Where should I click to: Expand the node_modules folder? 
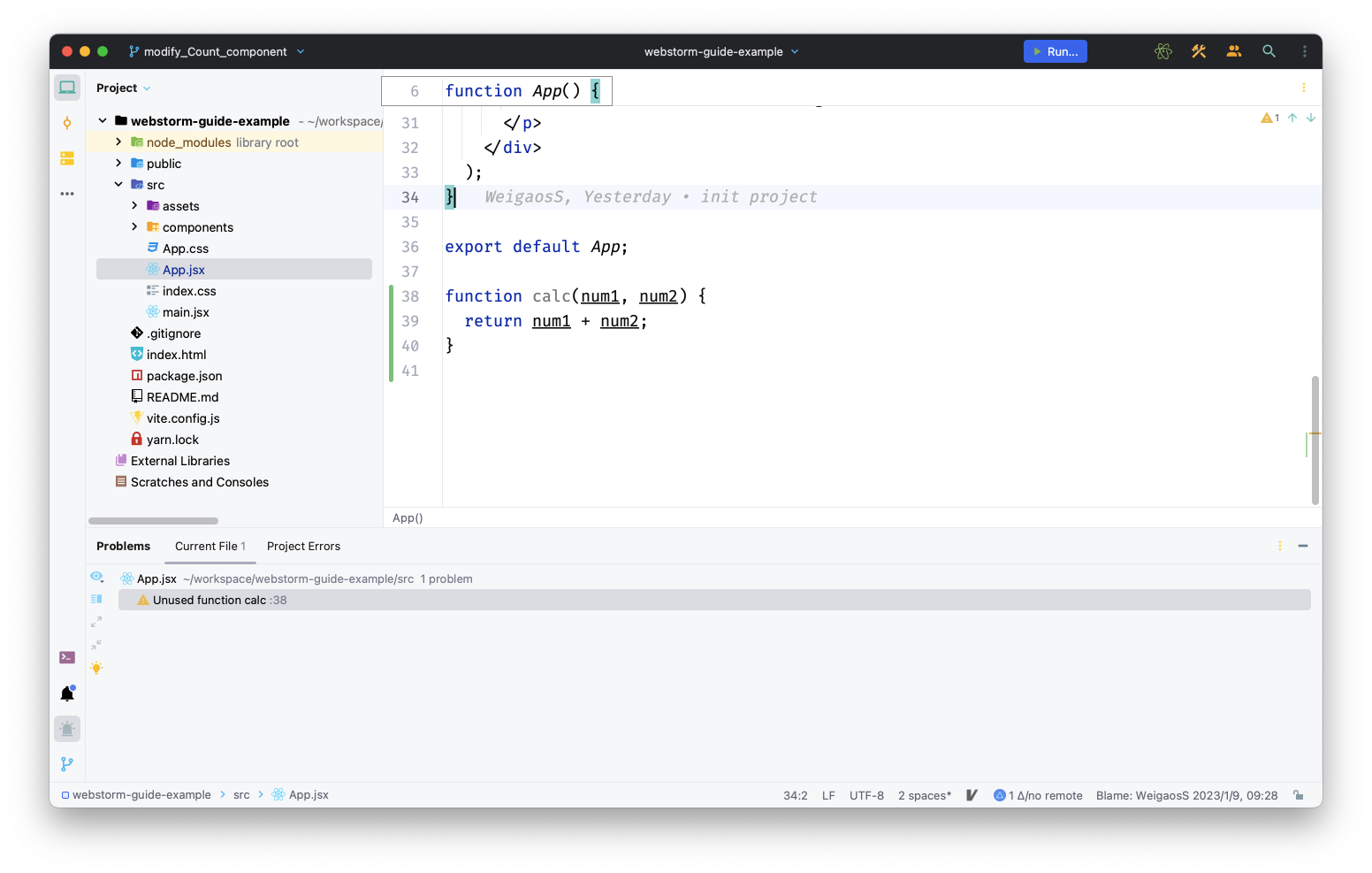coord(118,142)
